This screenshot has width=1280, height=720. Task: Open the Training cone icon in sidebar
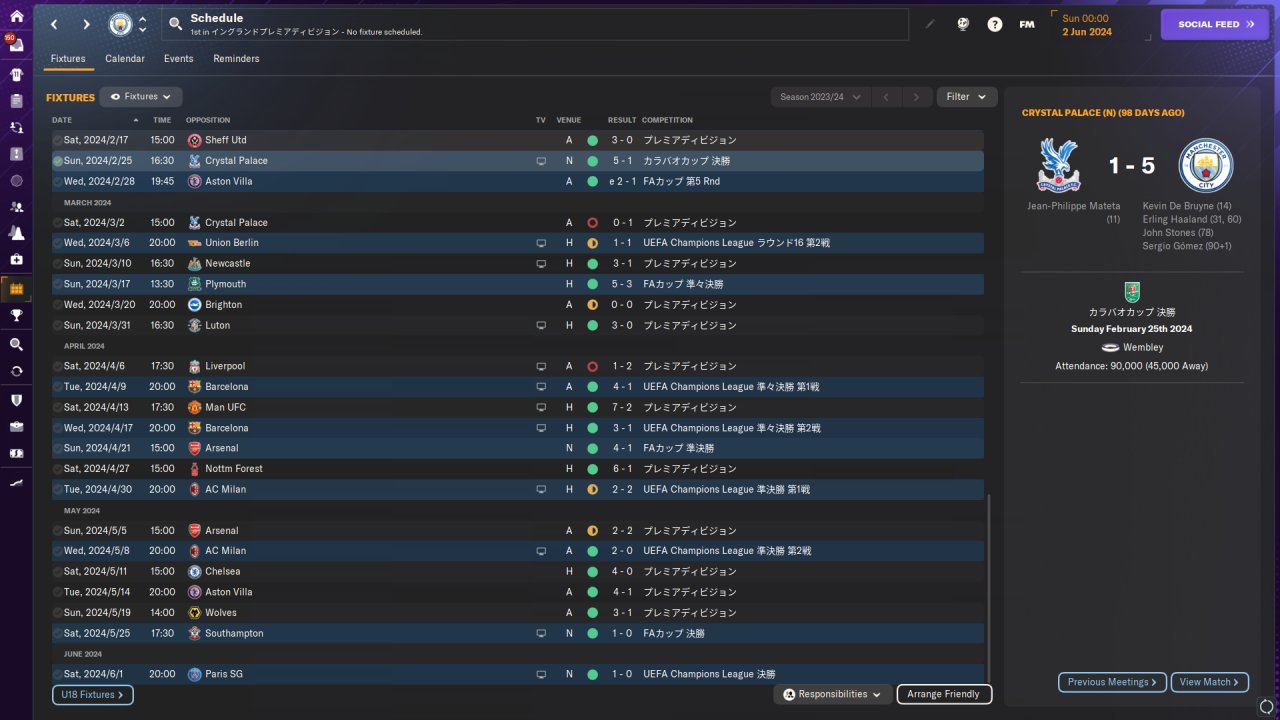pyautogui.click(x=16, y=233)
